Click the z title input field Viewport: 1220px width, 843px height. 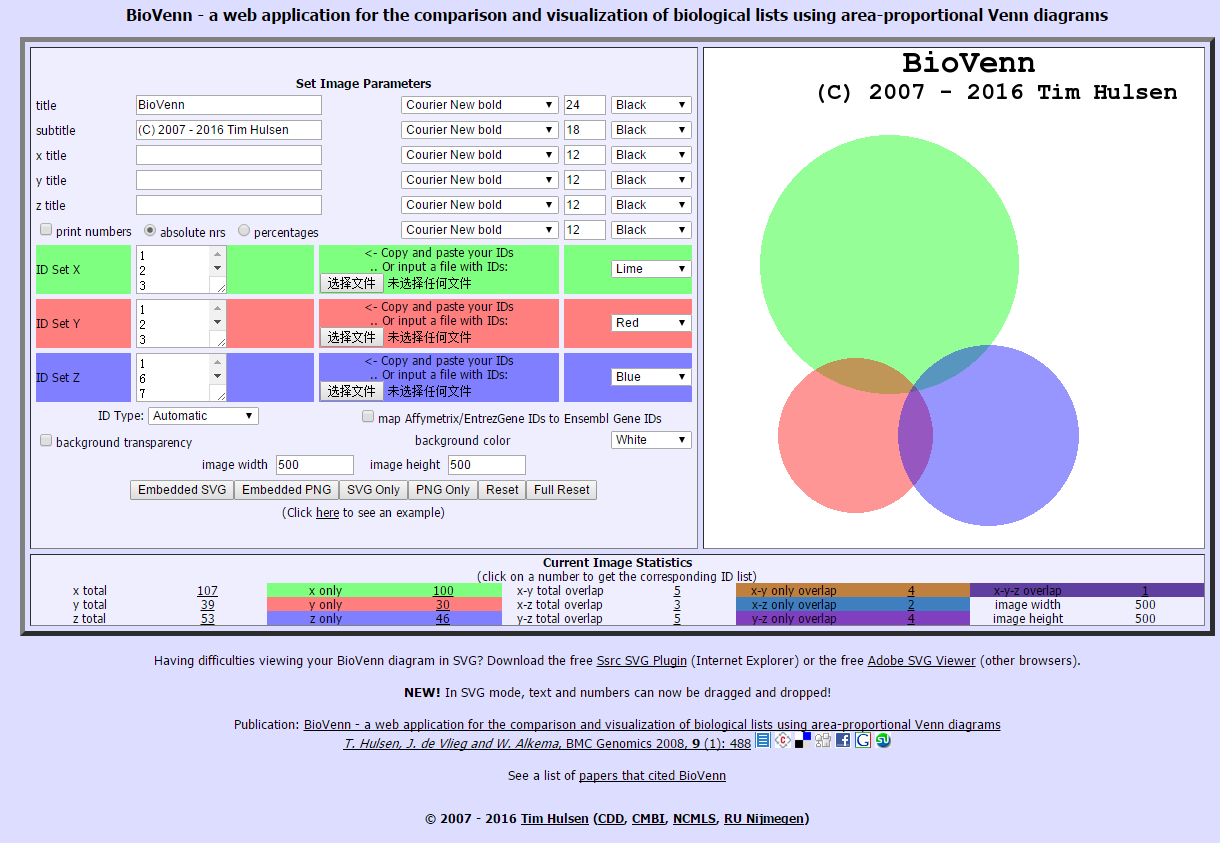[x=229, y=205]
